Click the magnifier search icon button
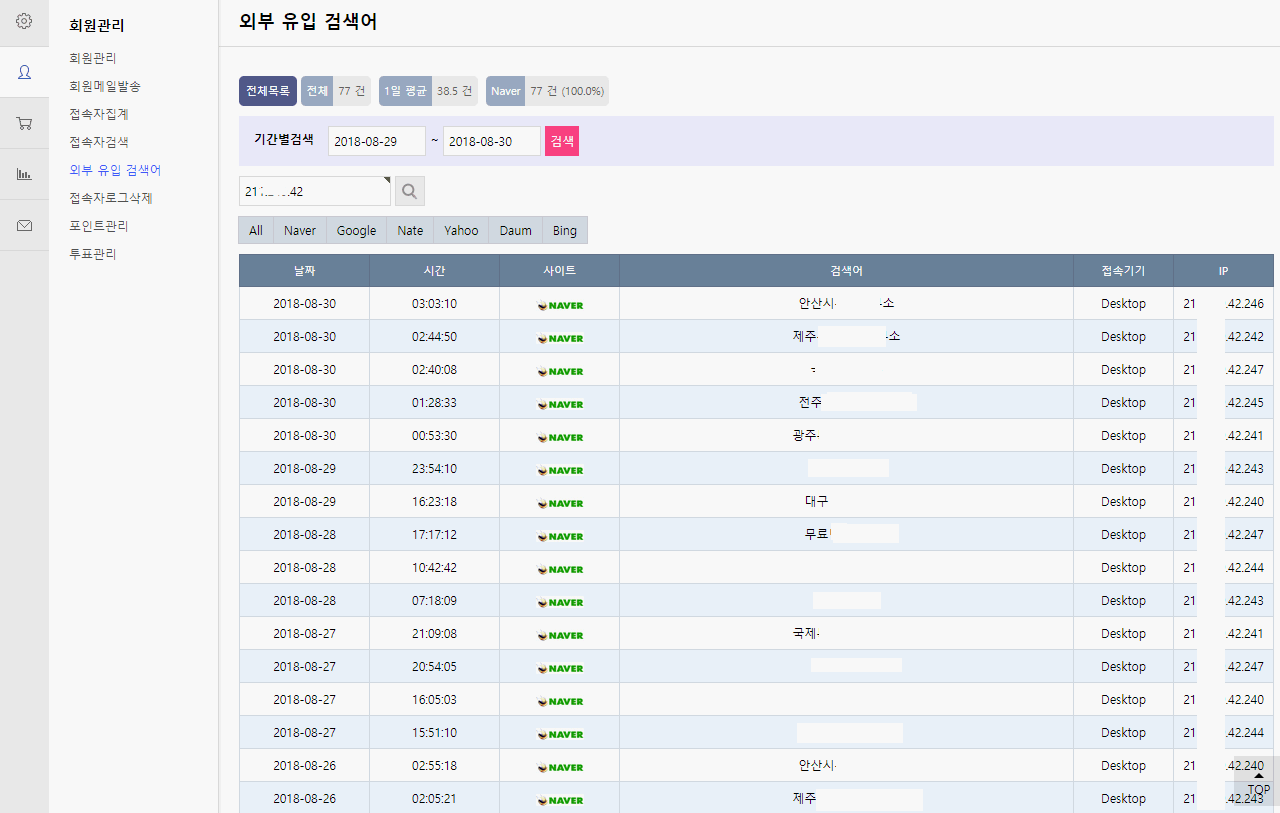 coord(410,191)
